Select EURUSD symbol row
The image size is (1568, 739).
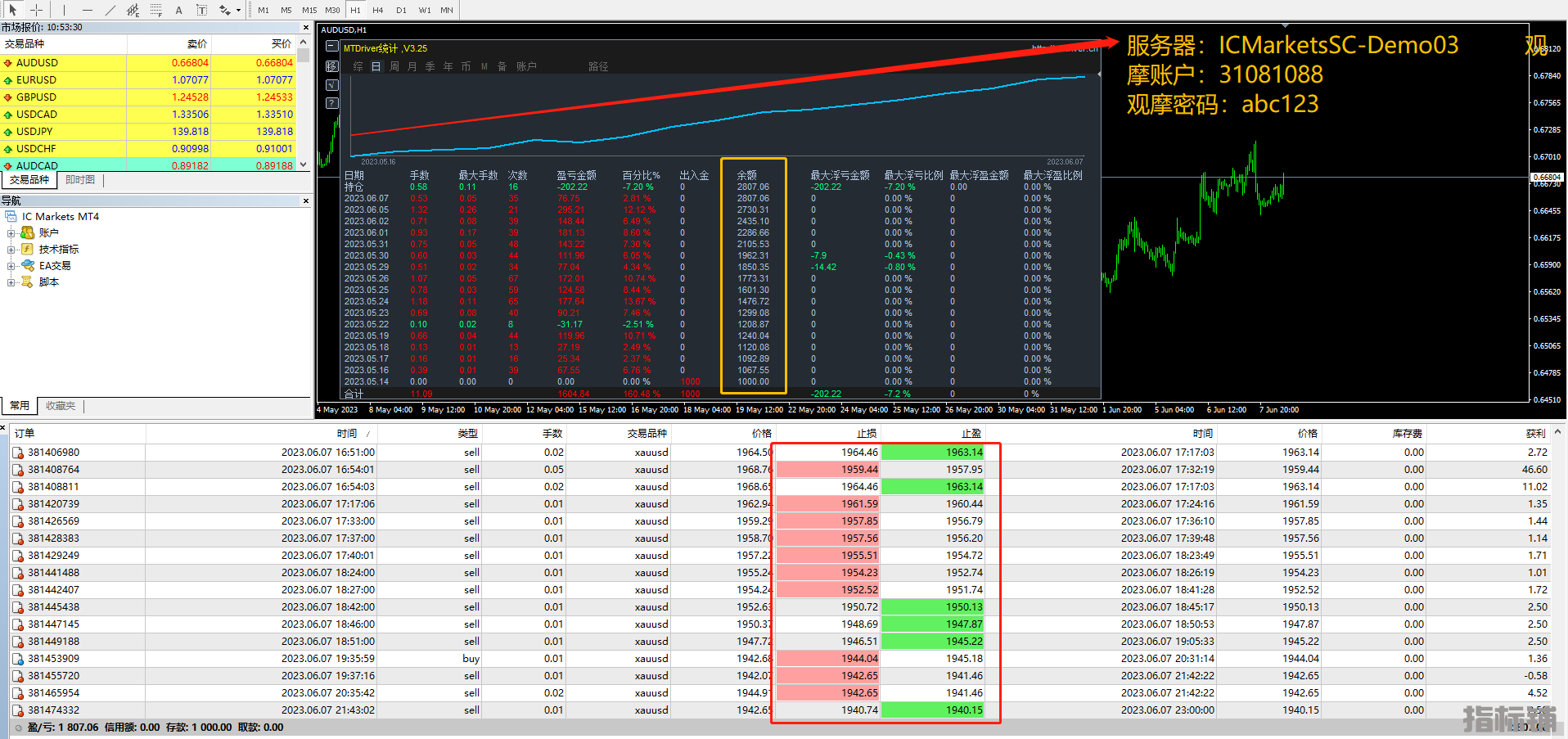click(x=148, y=79)
